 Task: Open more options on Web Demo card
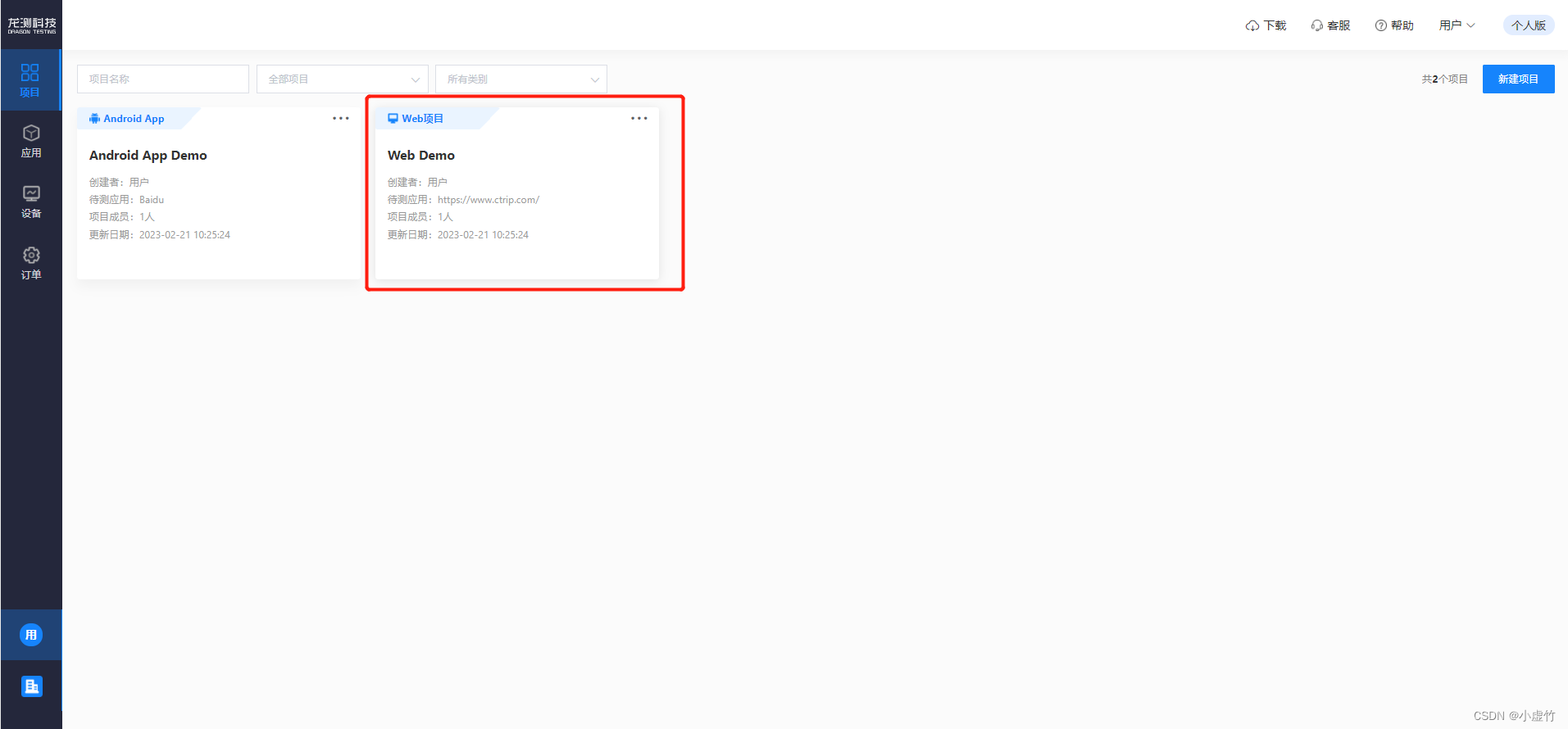[x=639, y=119]
